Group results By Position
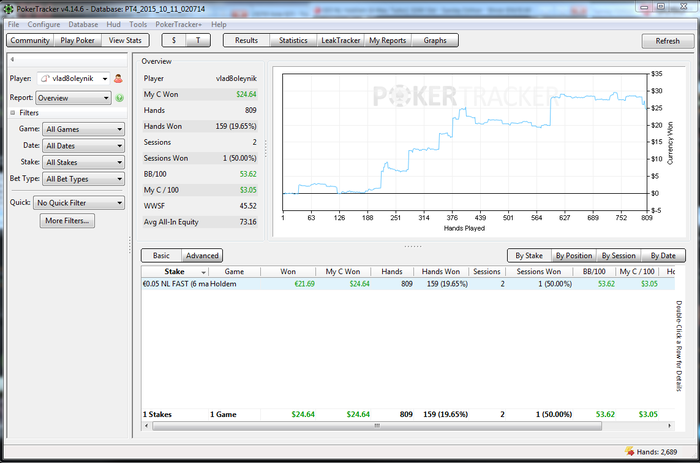The height and width of the screenshot is (463, 700). 574,255
